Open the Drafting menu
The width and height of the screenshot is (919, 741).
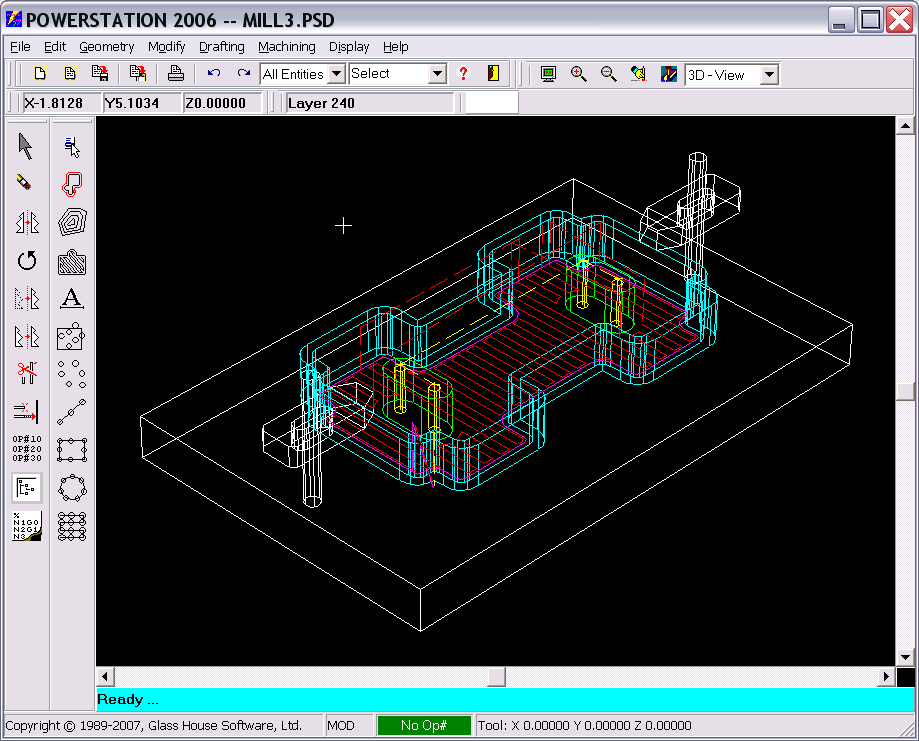click(x=222, y=47)
